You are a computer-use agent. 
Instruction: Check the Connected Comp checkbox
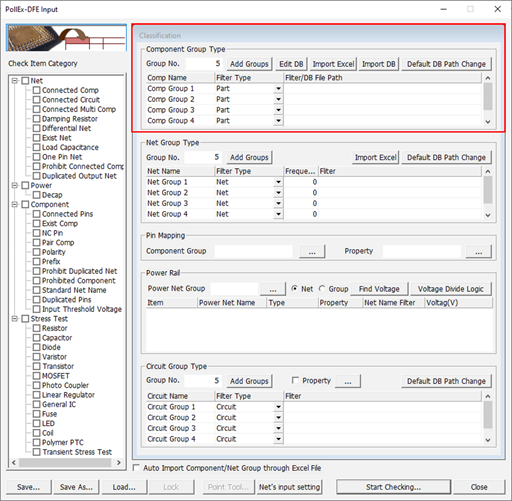click(x=37, y=90)
